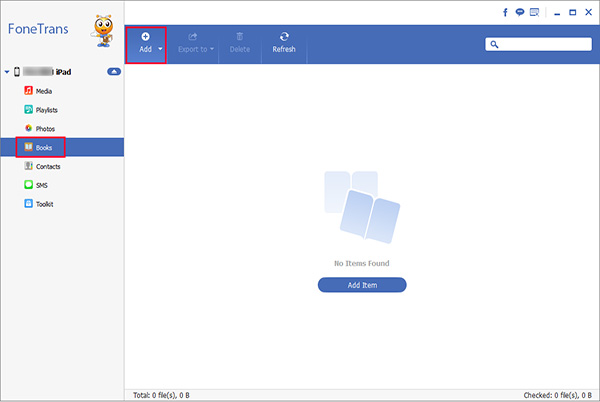Click the Export to toolbar button
600x402 pixels.
[192, 44]
